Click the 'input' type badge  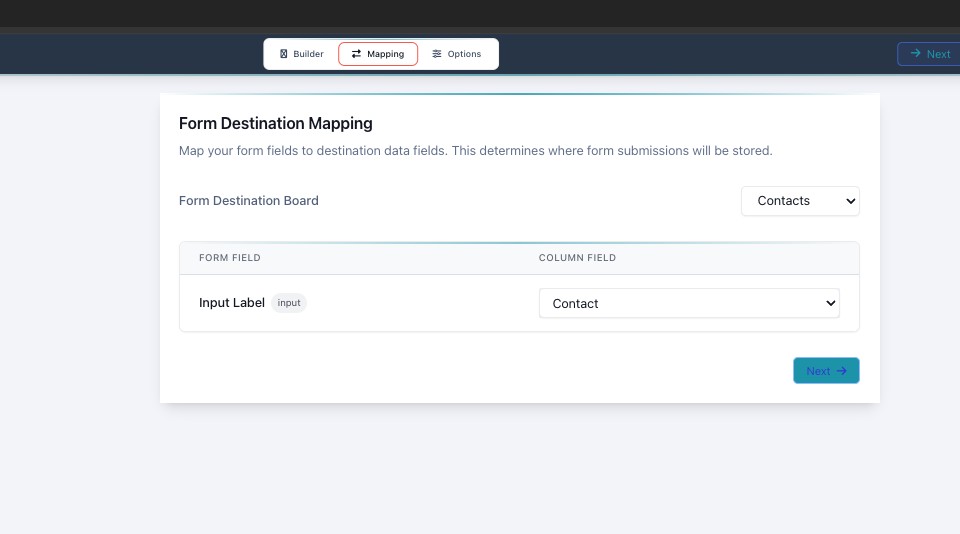click(x=289, y=303)
